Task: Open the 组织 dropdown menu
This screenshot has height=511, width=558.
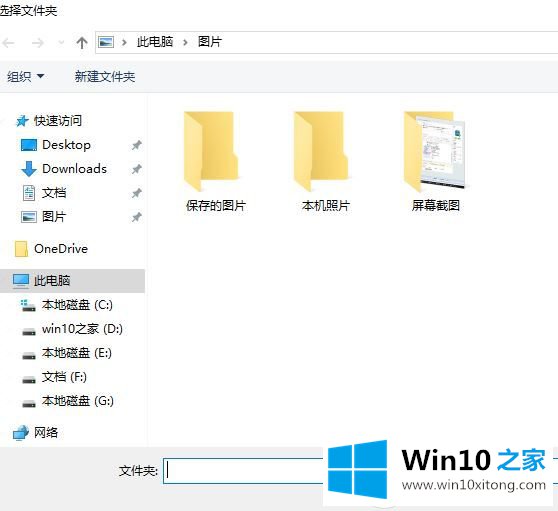Action: [x=26, y=77]
